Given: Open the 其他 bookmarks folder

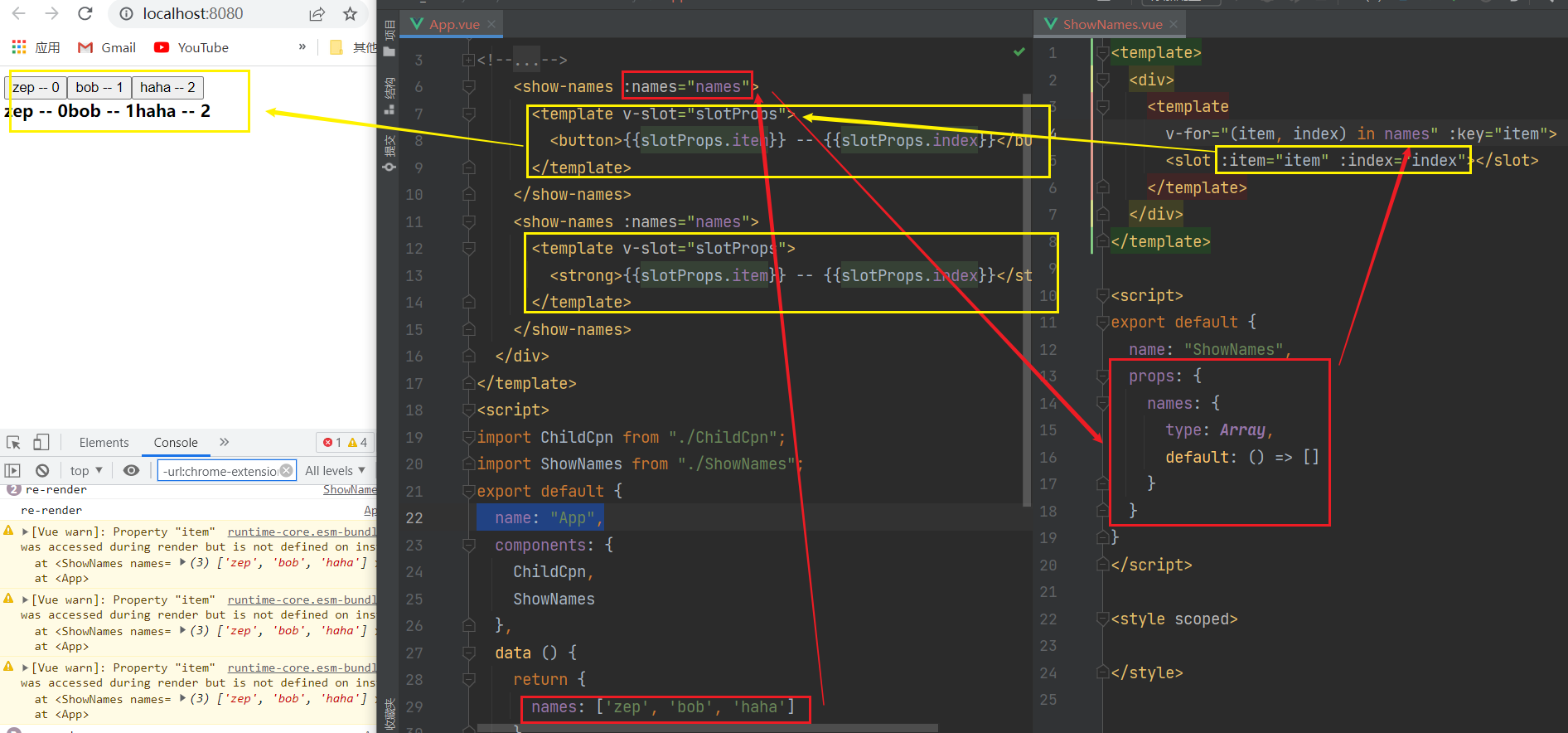Looking at the screenshot, I should tap(354, 47).
